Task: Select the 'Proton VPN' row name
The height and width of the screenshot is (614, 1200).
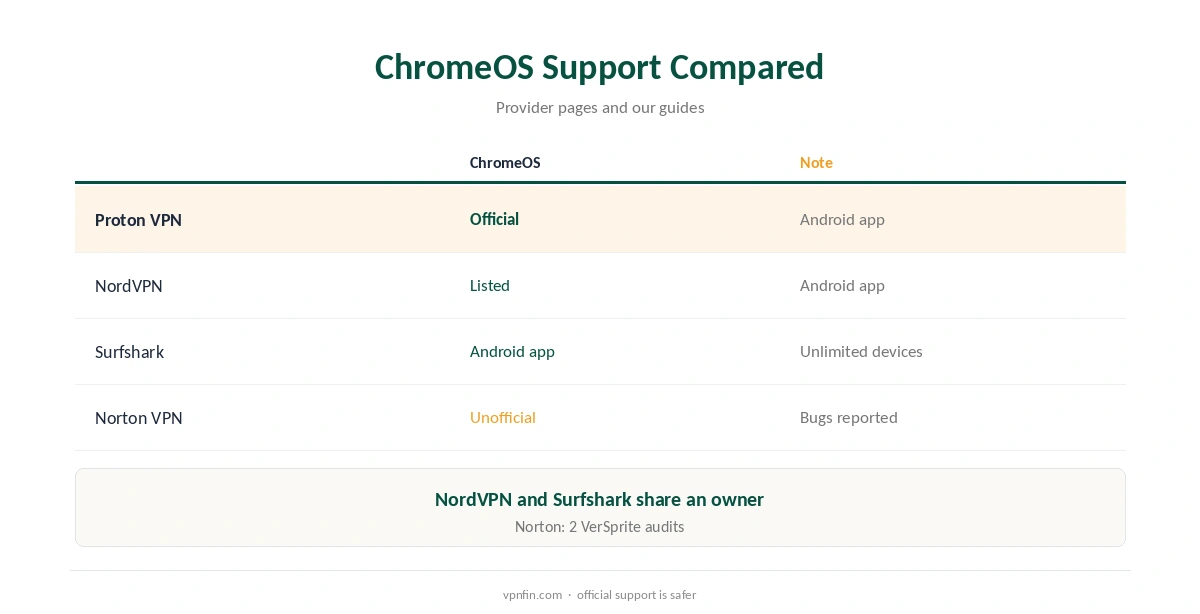Action: tap(138, 220)
